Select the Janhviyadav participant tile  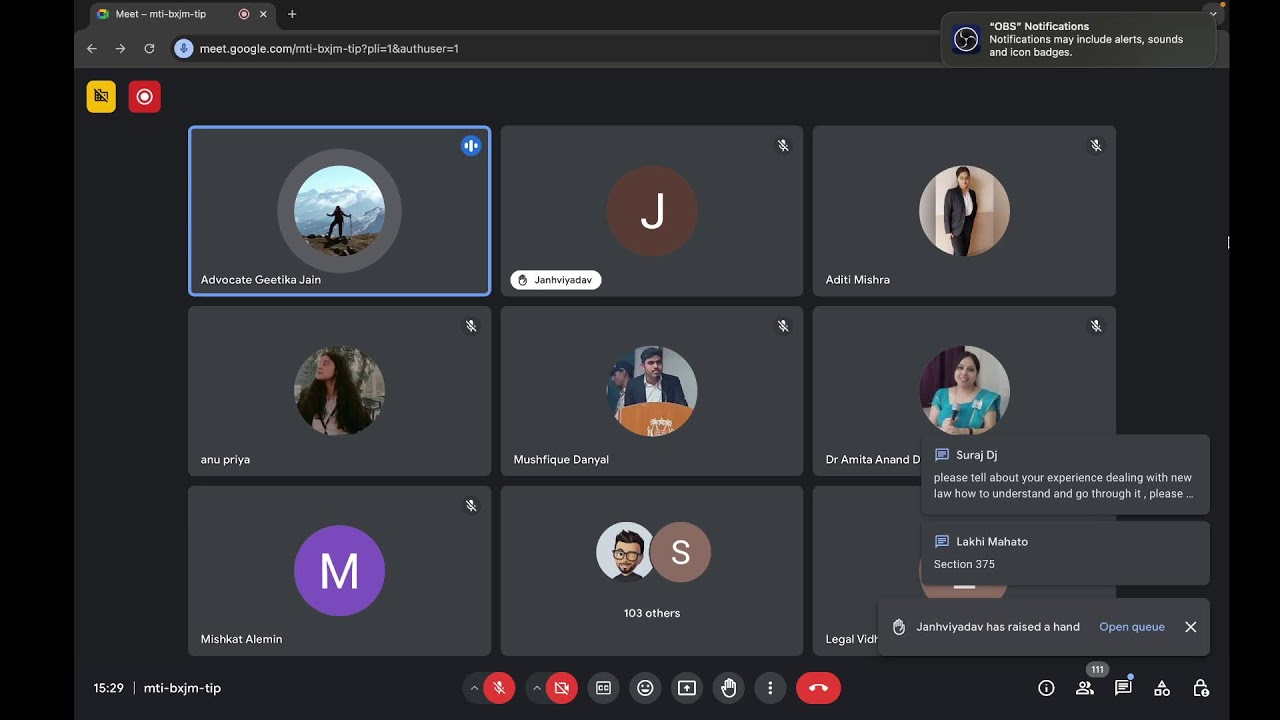point(652,211)
